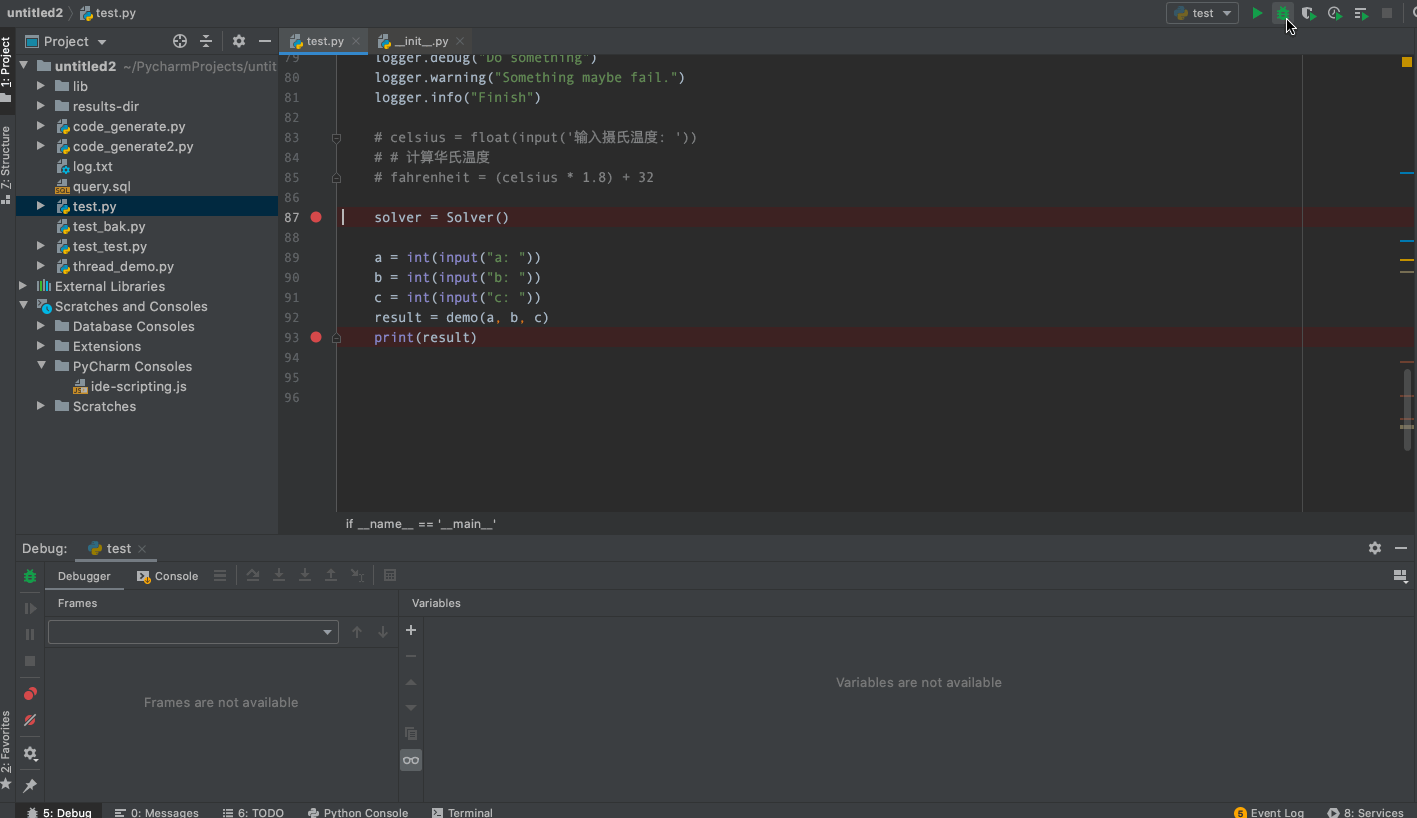Viewport: 1417px width, 818px height.
Task: Select the test.py editor tab
Action: tap(324, 41)
